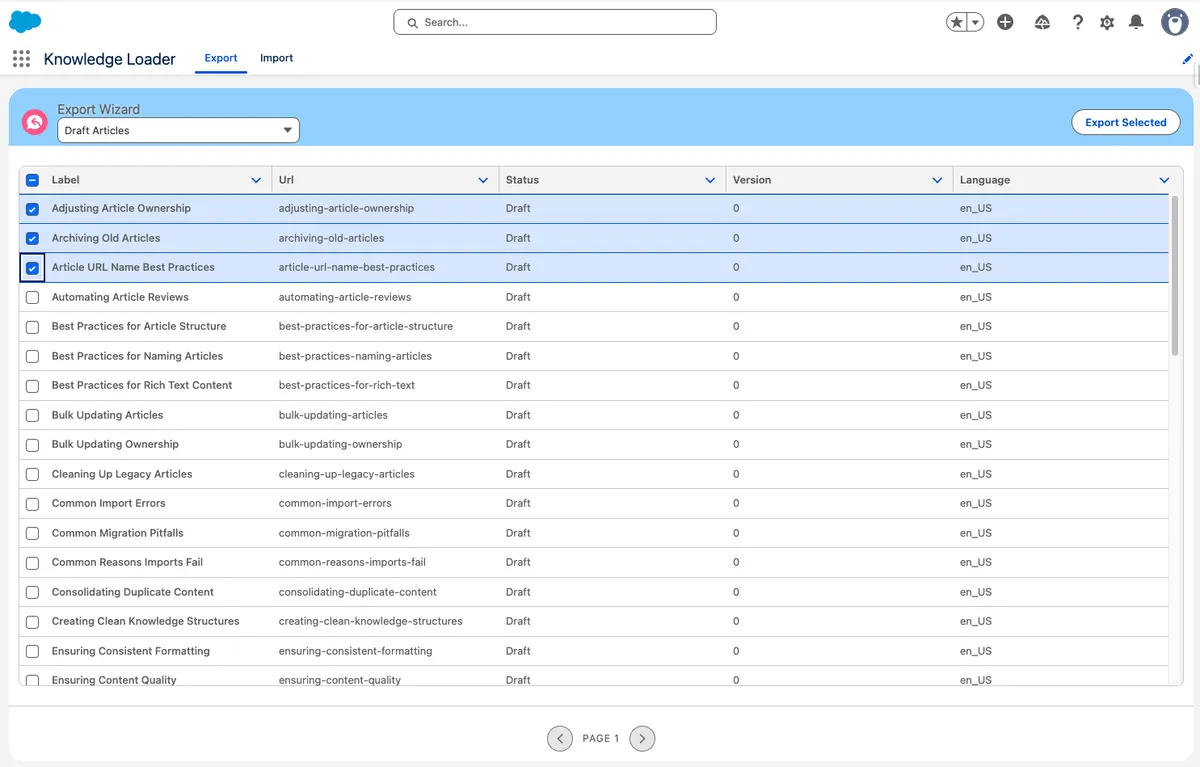Click the PAGE 1 indicator
The image size is (1200, 767).
601,738
